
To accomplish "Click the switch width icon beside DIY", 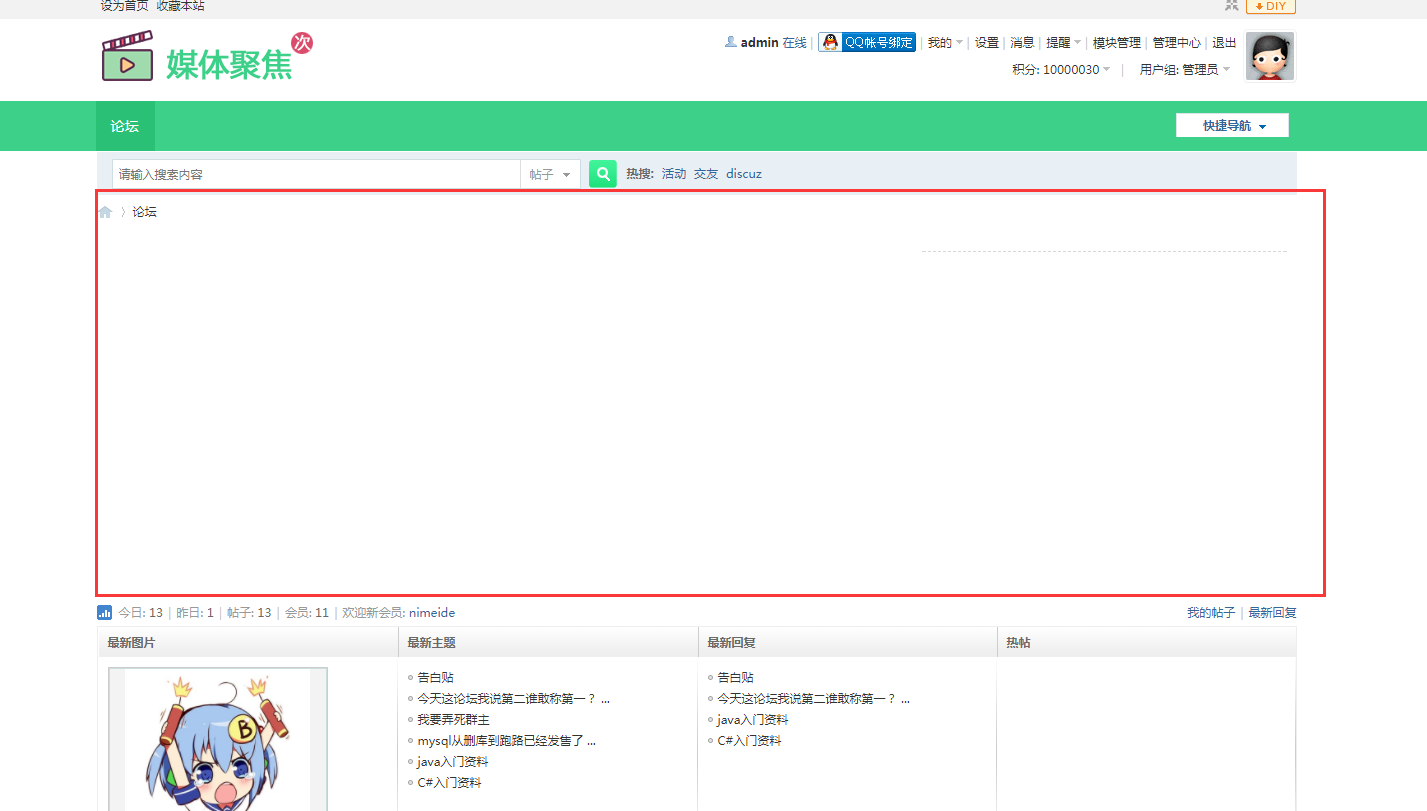I will pos(1231,5).
